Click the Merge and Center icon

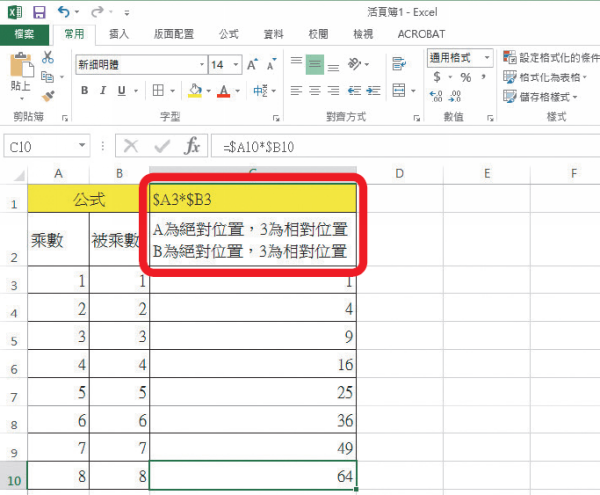(x=399, y=91)
